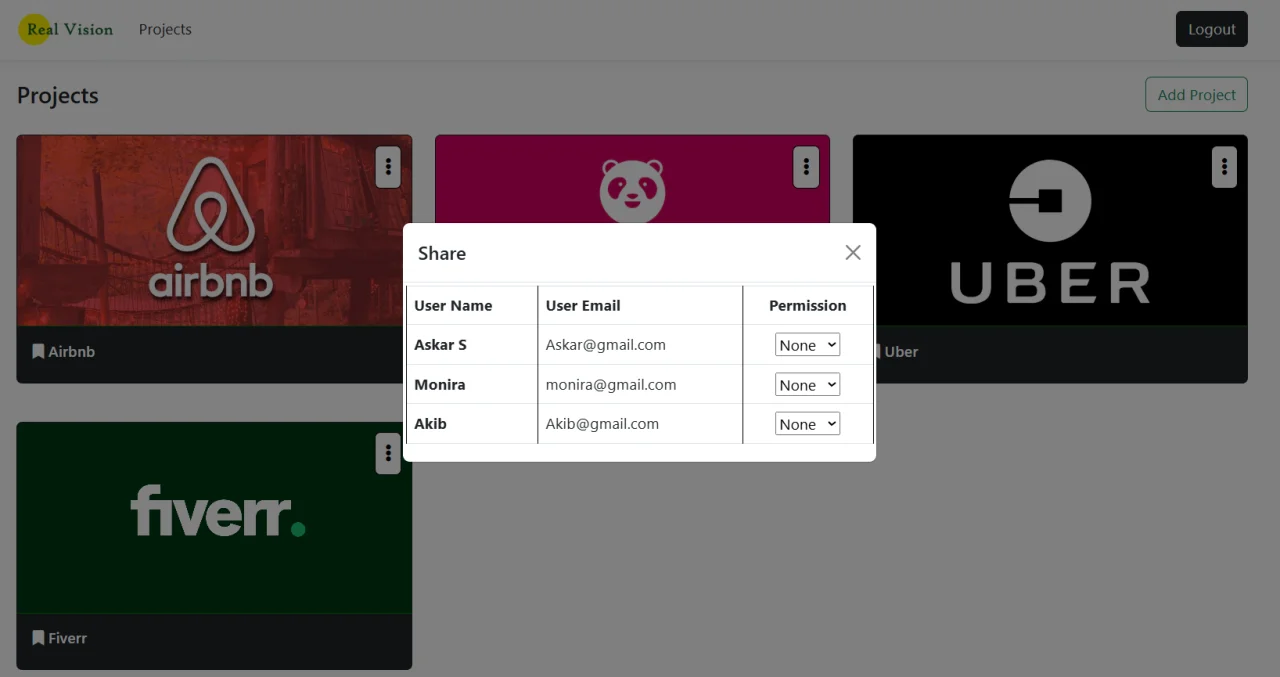Screen dimensions: 1280x677
Task: Open the Uber project thumbnail
Action: (x=1050, y=231)
